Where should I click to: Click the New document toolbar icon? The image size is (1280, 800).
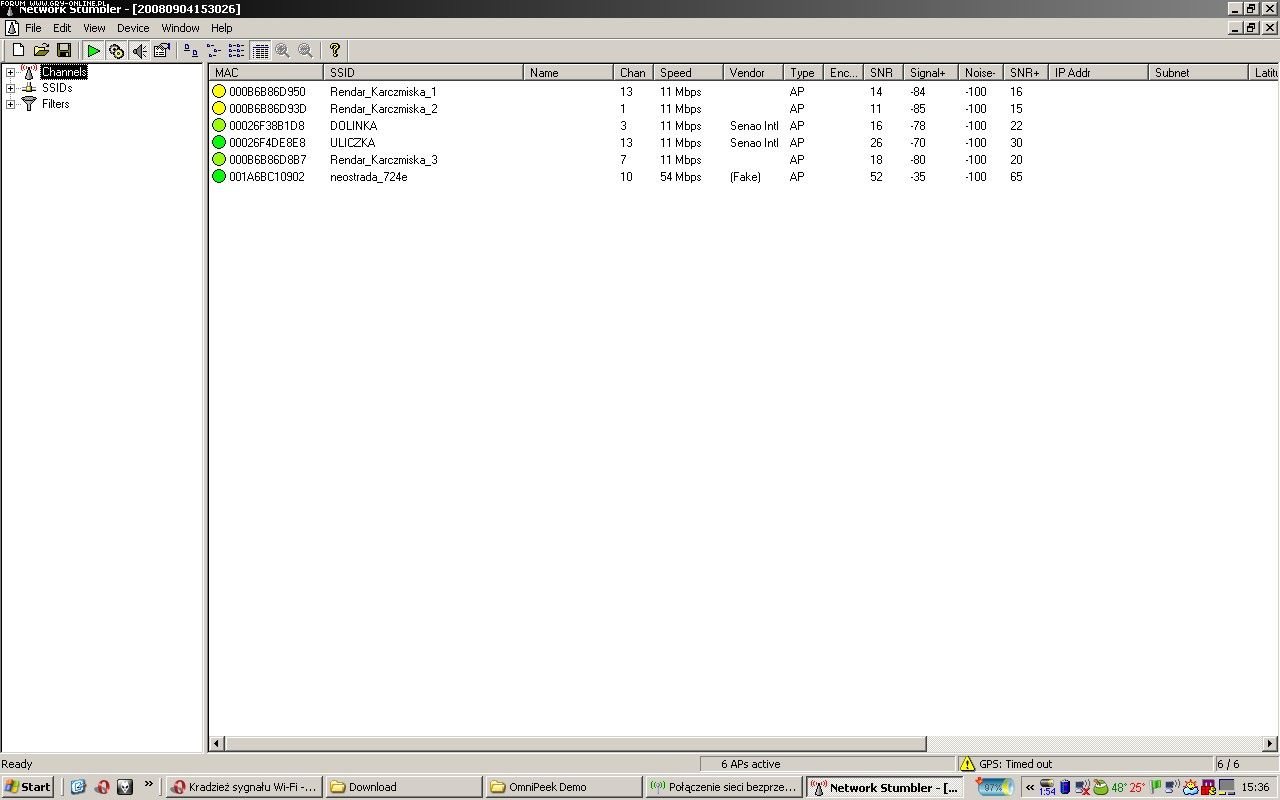click(x=18, y=50)
